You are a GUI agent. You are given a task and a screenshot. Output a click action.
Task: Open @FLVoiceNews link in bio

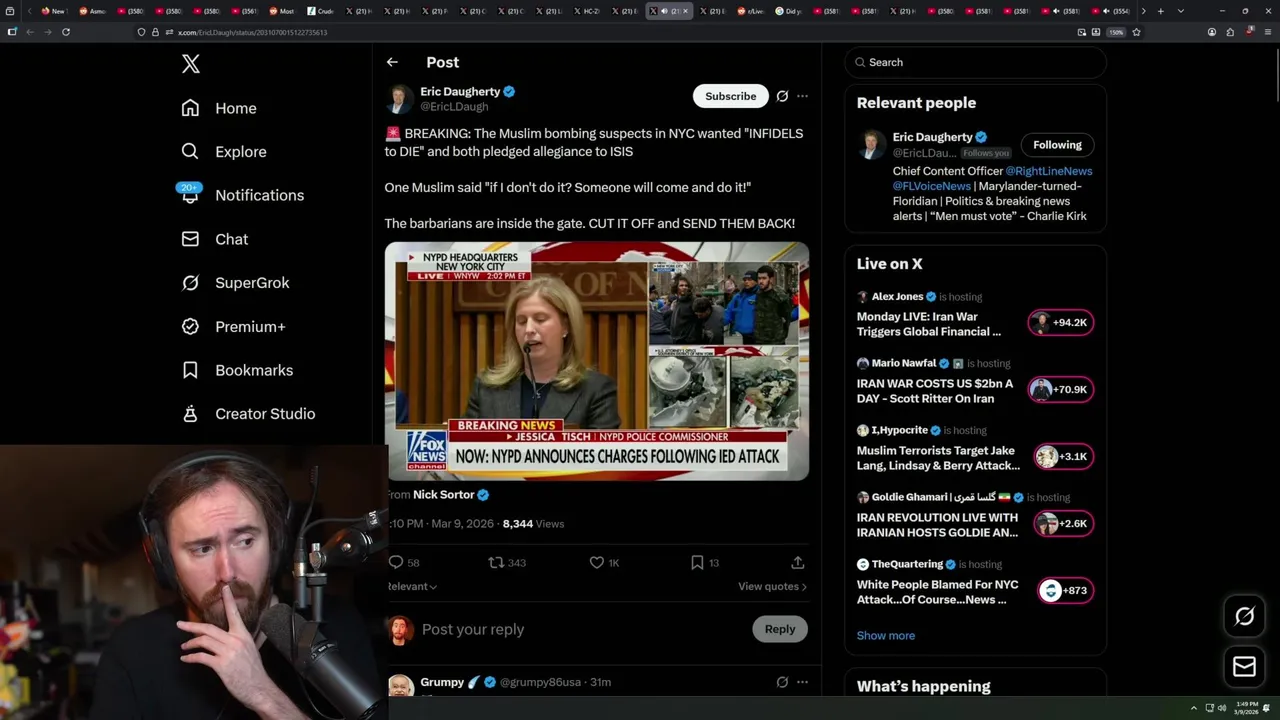[931, 186]
